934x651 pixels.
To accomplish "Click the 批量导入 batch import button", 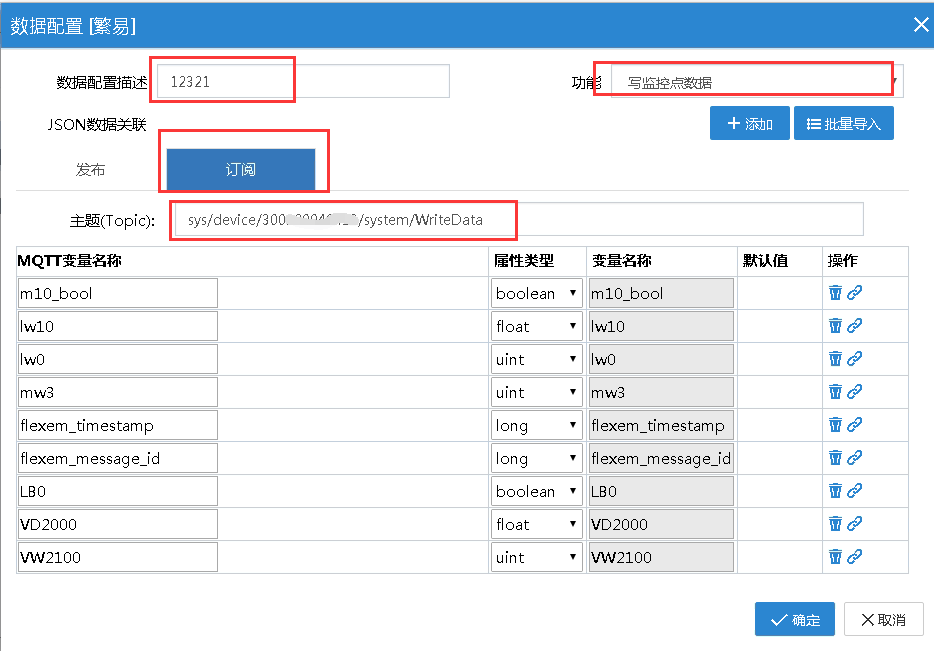I will click(843, 124).
